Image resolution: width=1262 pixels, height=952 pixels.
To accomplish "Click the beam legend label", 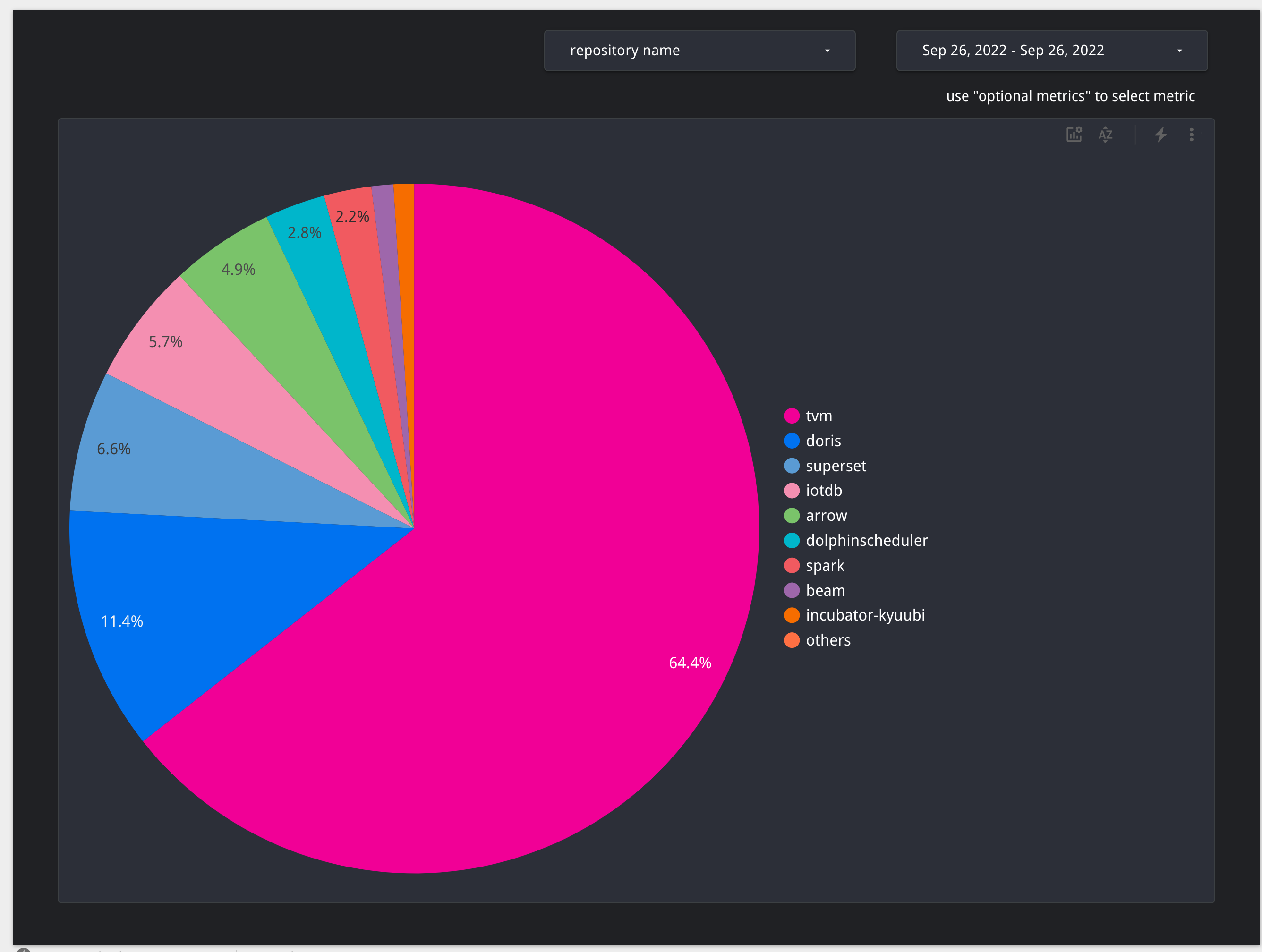I will tap(825, 590).
